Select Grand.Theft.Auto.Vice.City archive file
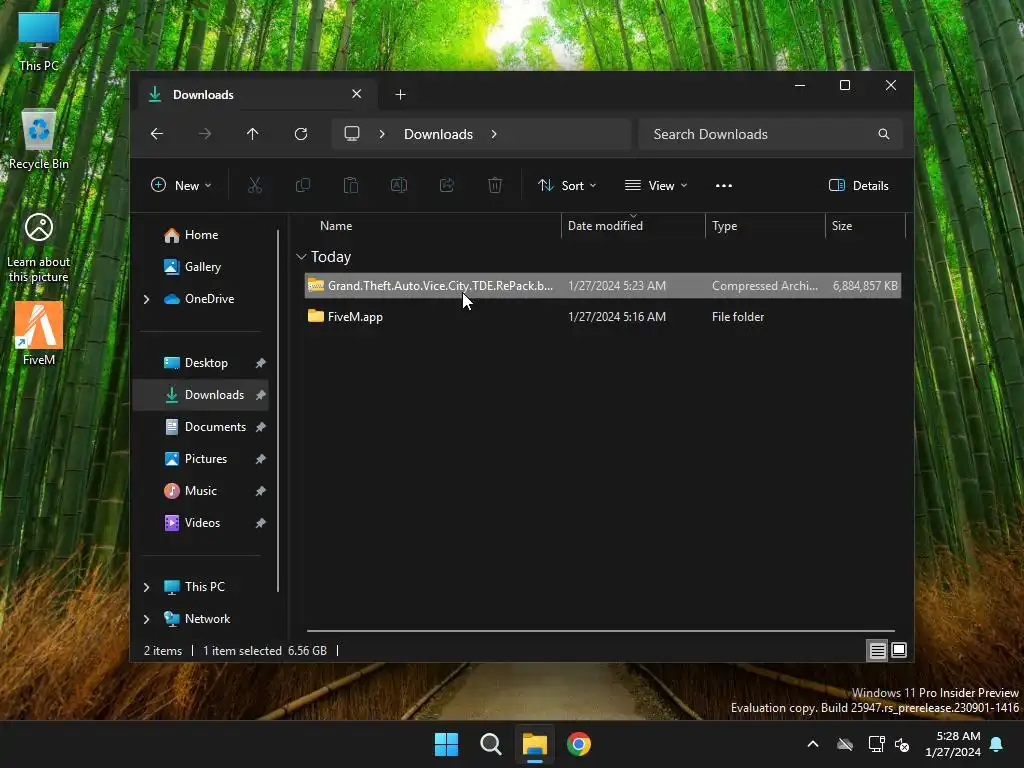 click(x=603, y=286)
